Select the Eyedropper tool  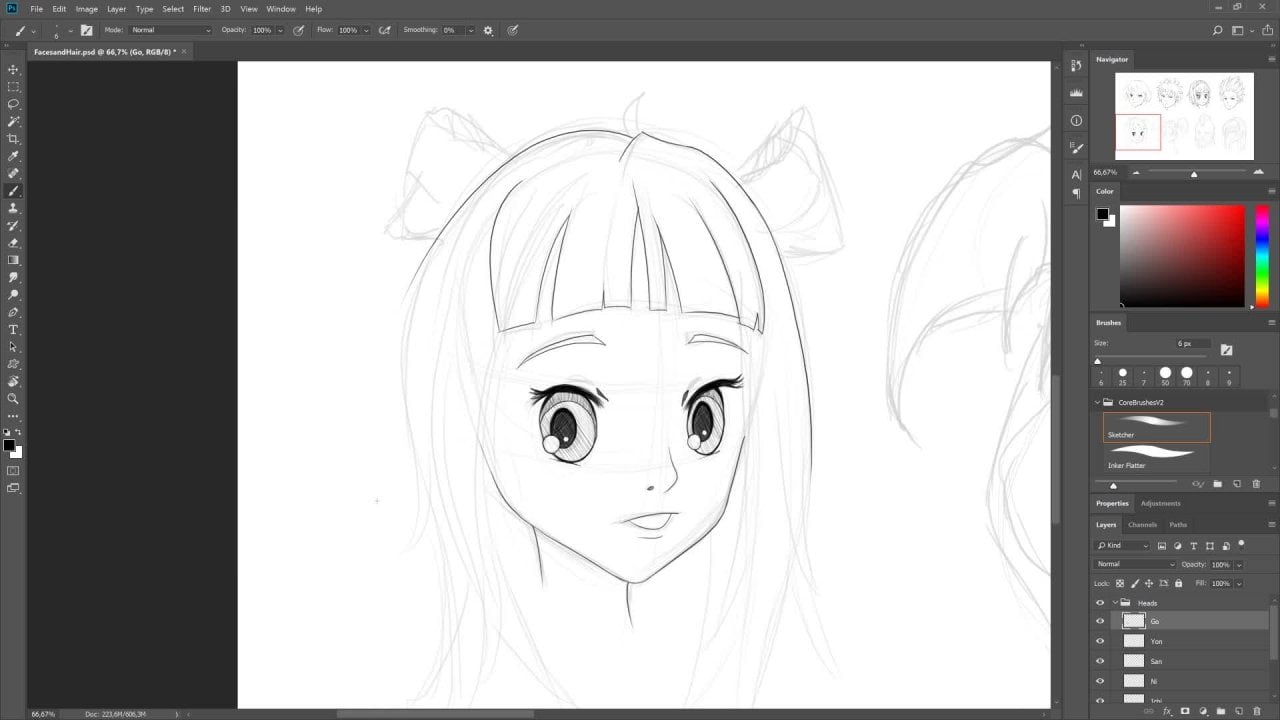coord(13,156)
